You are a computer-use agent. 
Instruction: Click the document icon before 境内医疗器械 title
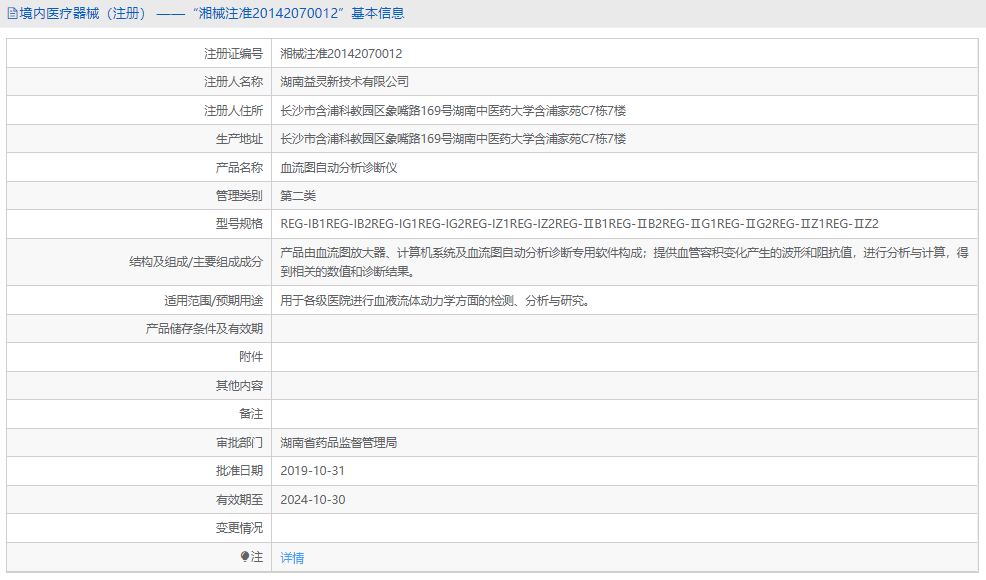12,13
